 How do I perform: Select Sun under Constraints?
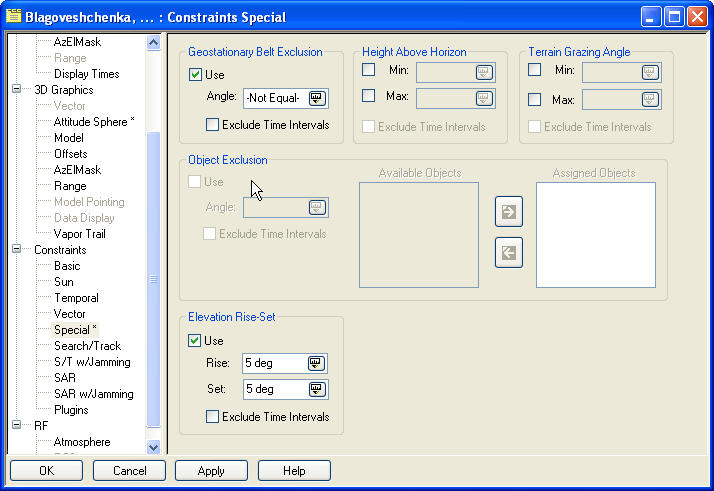[64, 282]
